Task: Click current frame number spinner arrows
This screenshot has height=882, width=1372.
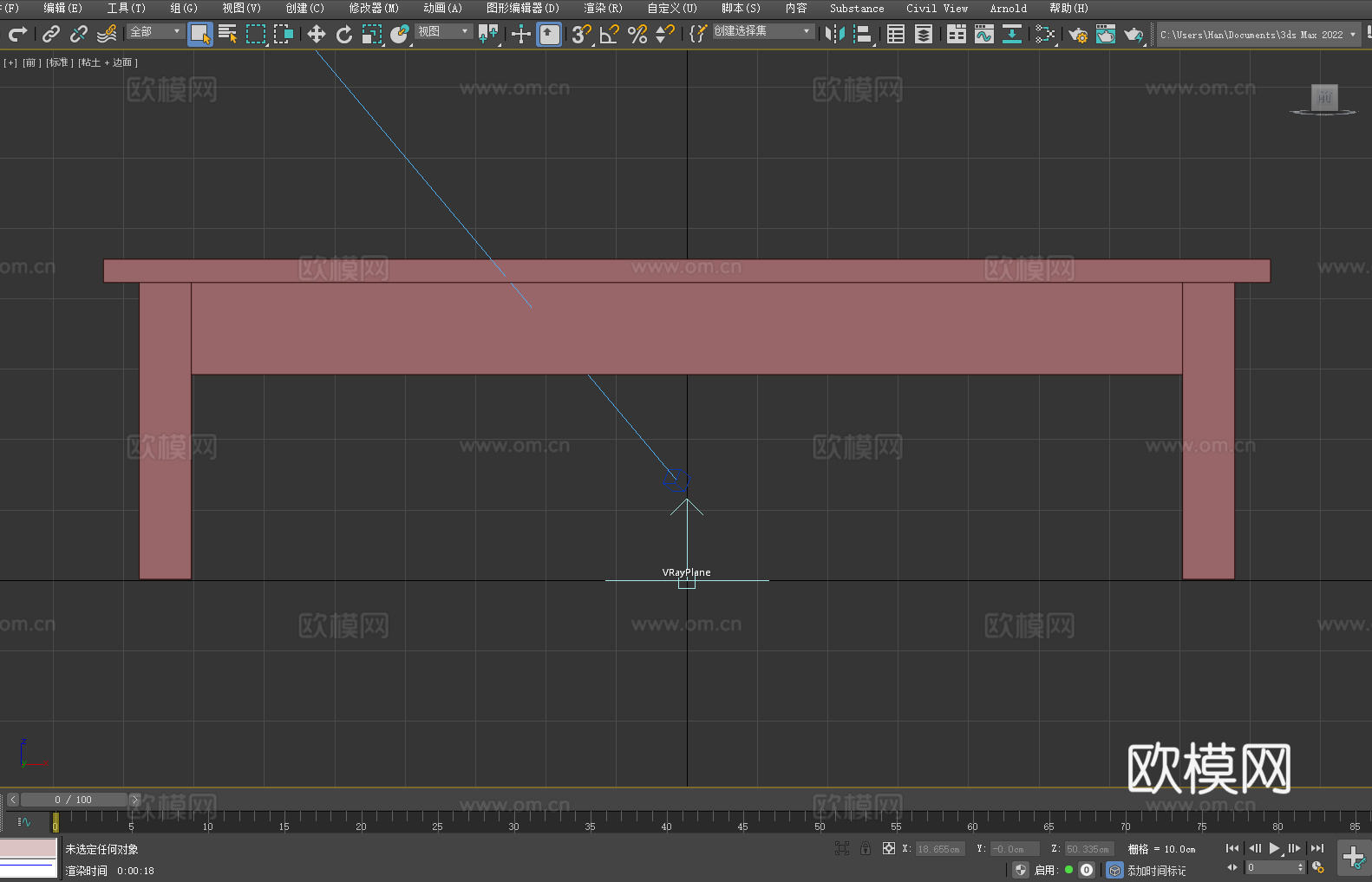Action: coord(1300,867)
